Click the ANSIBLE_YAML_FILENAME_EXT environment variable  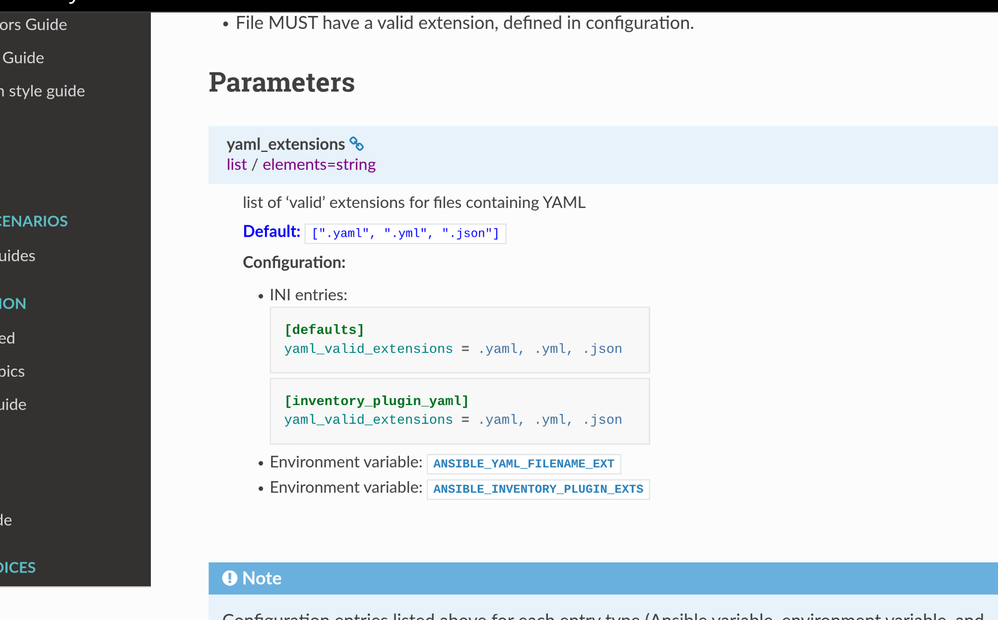pos(523,464)
